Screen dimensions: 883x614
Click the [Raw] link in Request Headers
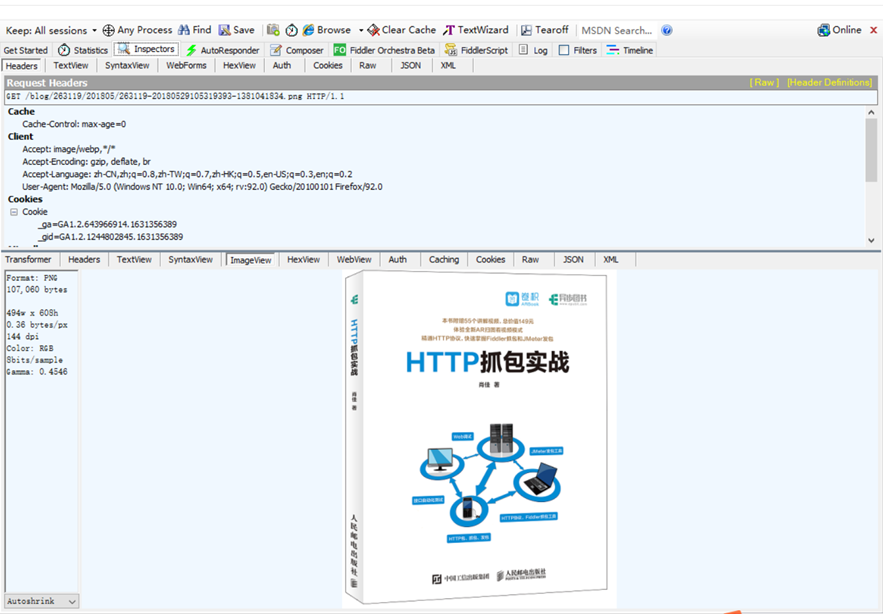(764, 82)
